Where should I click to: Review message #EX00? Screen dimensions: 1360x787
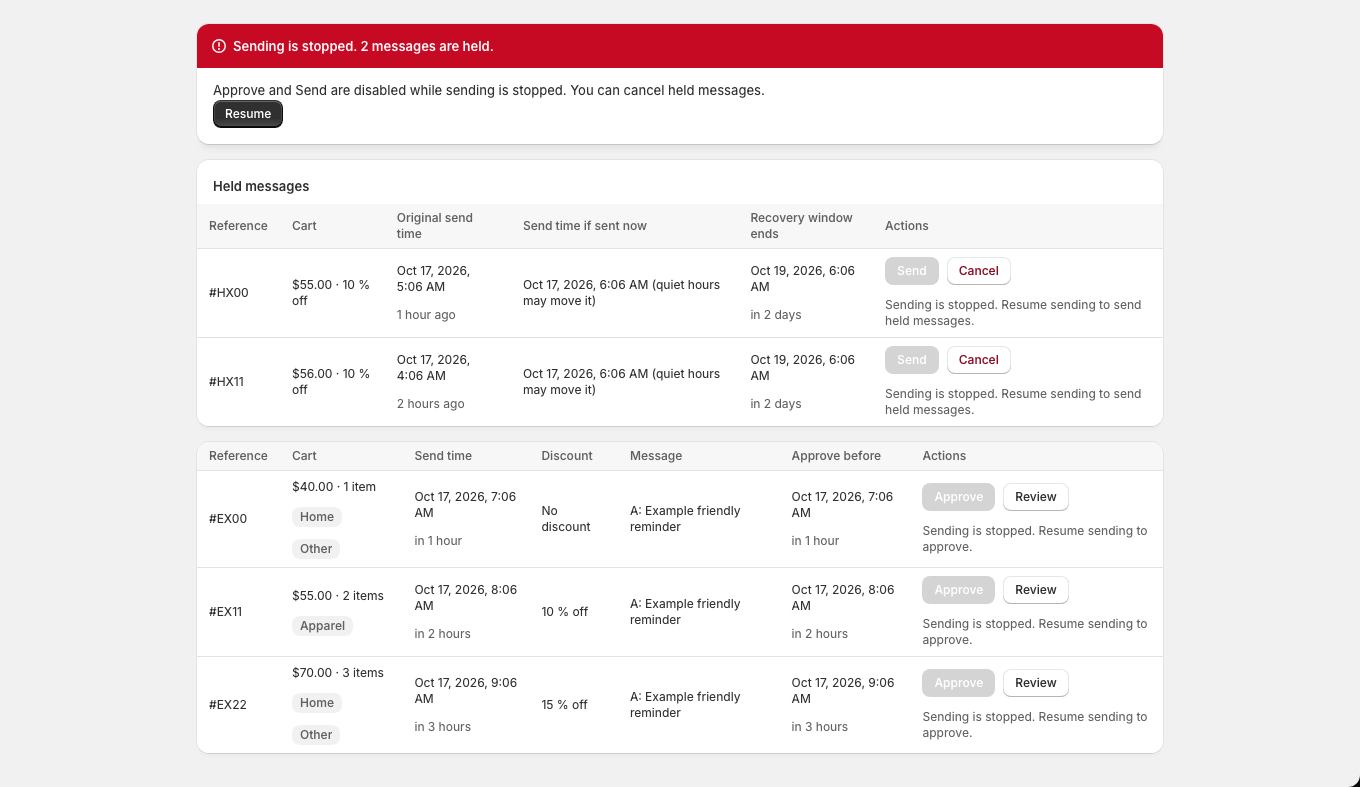1036,497
